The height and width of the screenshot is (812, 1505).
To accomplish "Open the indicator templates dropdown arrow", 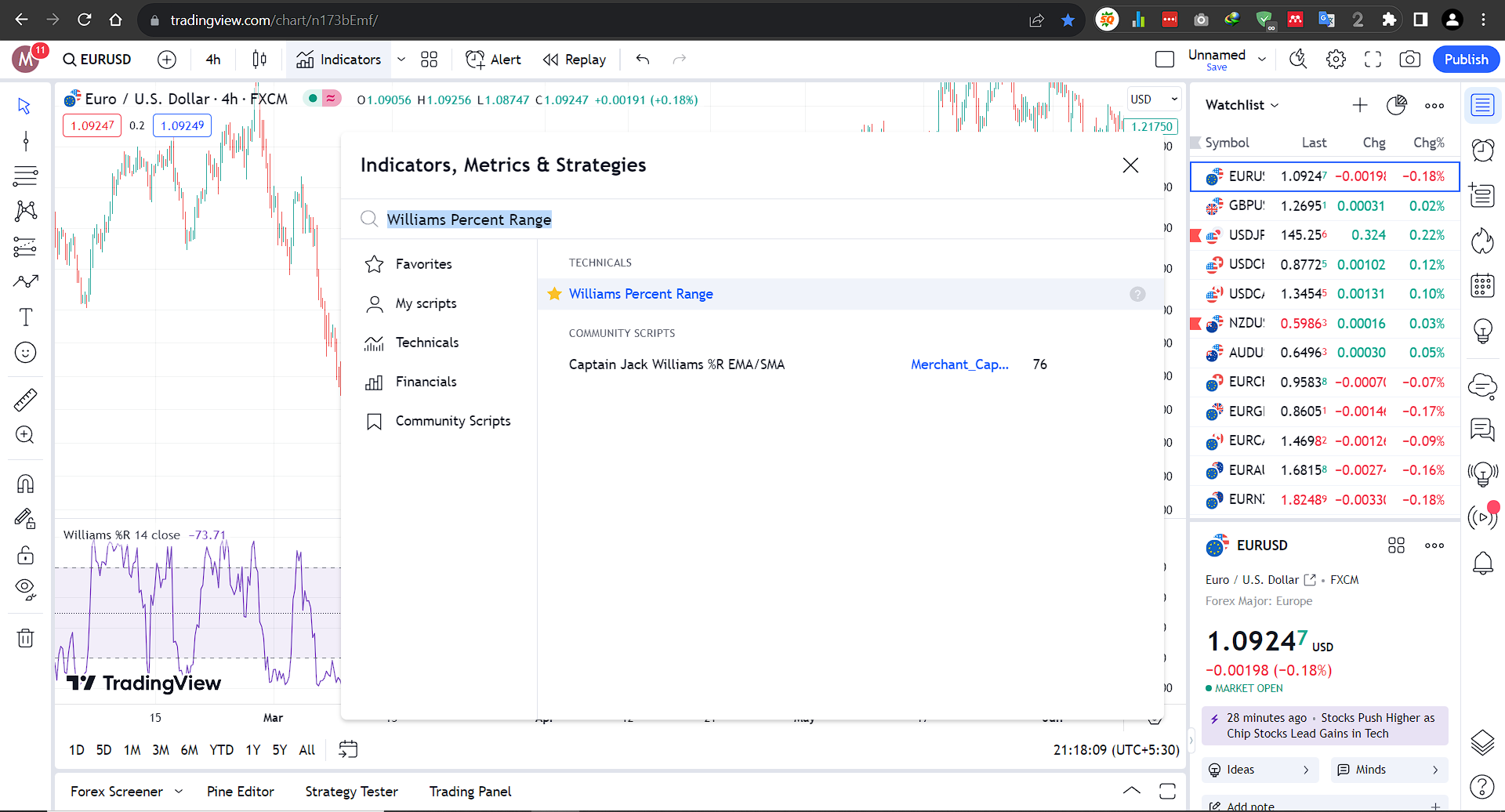I will click(401, 60).
